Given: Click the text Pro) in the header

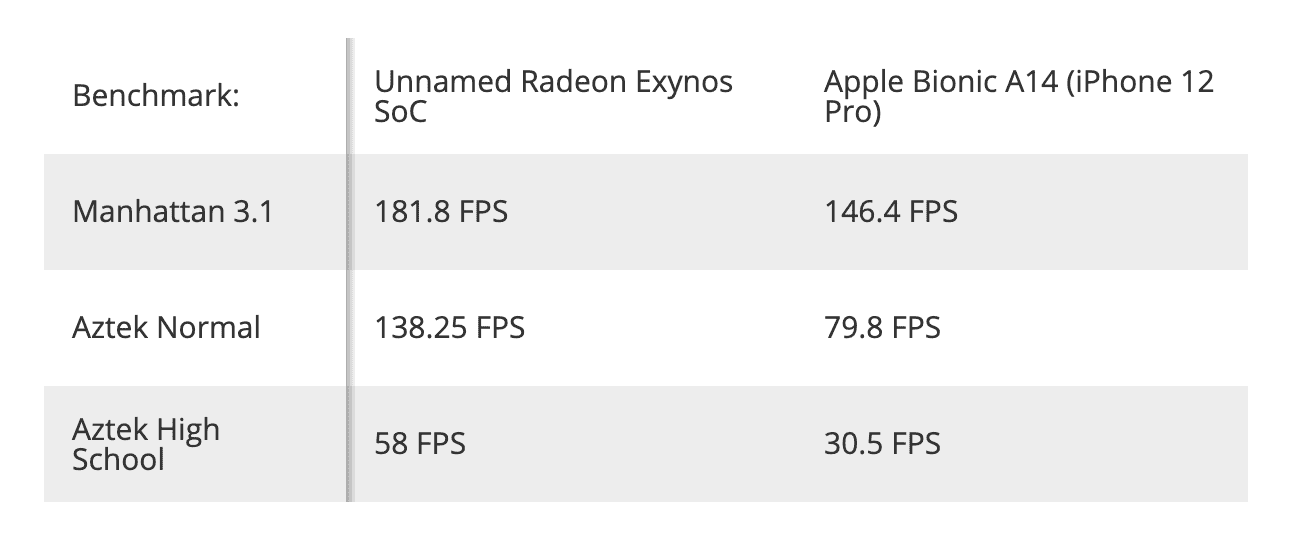Looking at the screenshot, I should pyautogui.click(x=852, y=113).
